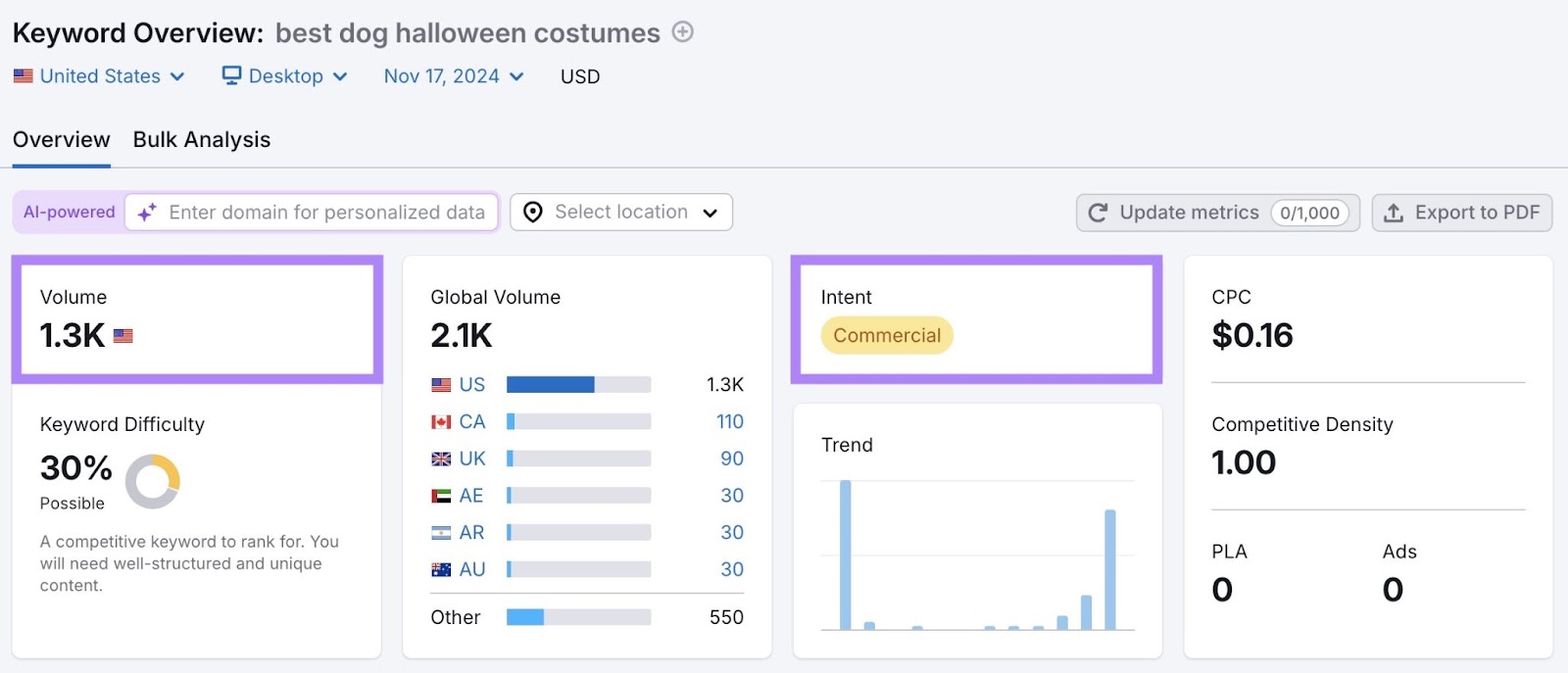Click the plus icon beside keyword title
Screen dimensions: 1568x673
click(x=682, y=32)
